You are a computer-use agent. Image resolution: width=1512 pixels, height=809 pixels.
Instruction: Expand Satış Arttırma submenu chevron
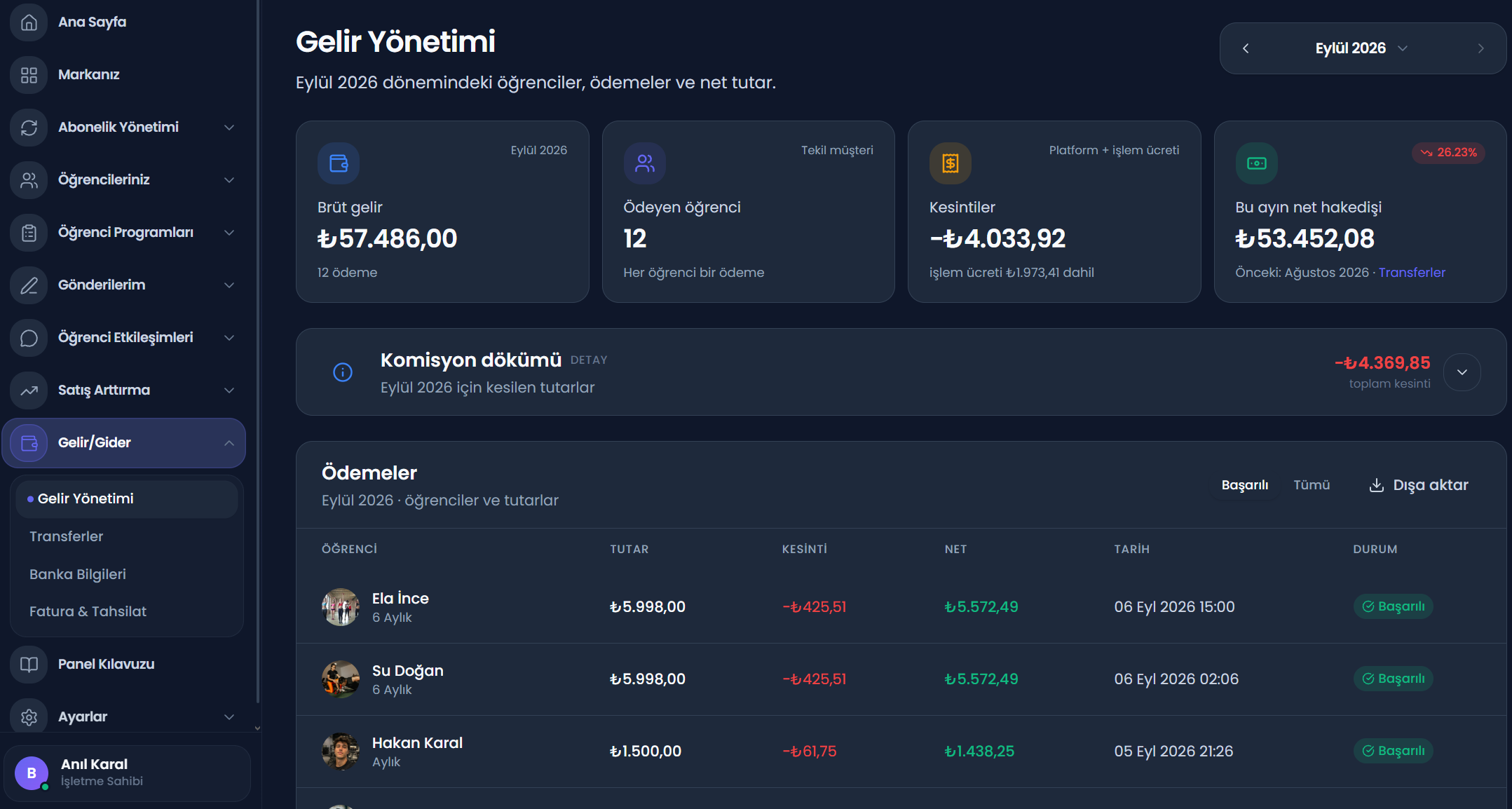(x=229, y=390)
